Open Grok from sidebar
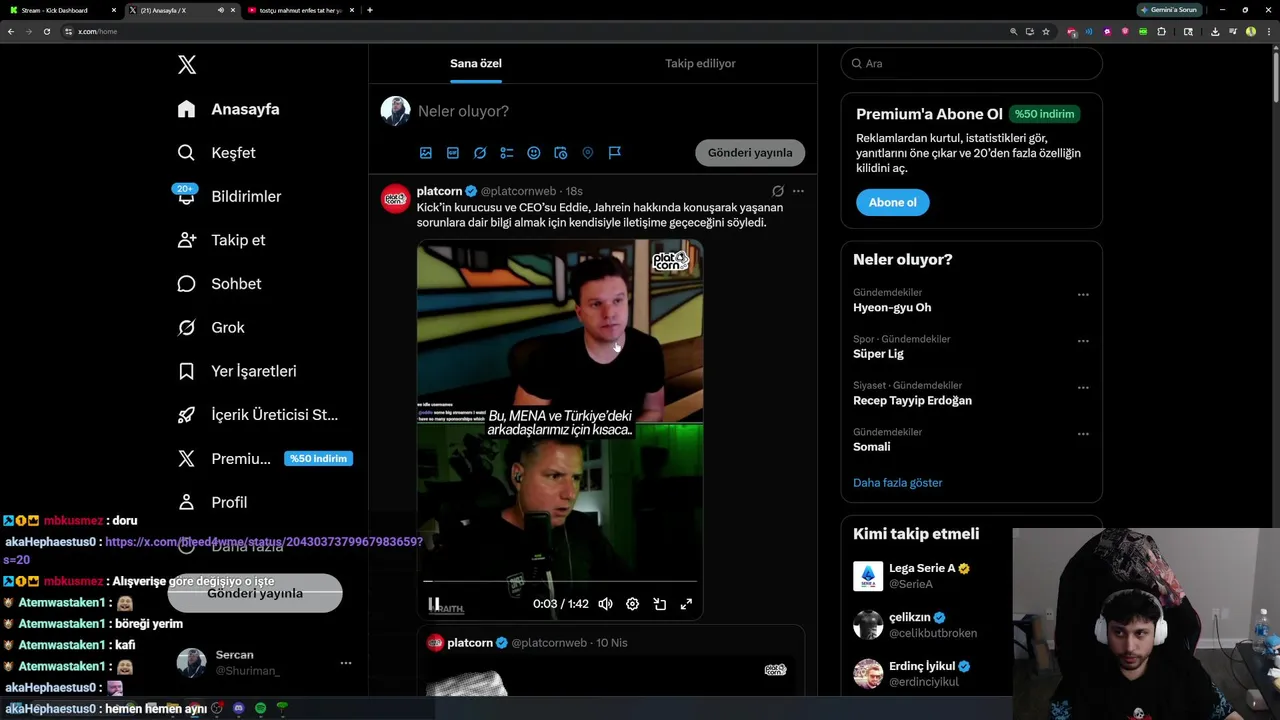Image resolution: width=1280 pixels, height=720 pixels. pos(211,327)
